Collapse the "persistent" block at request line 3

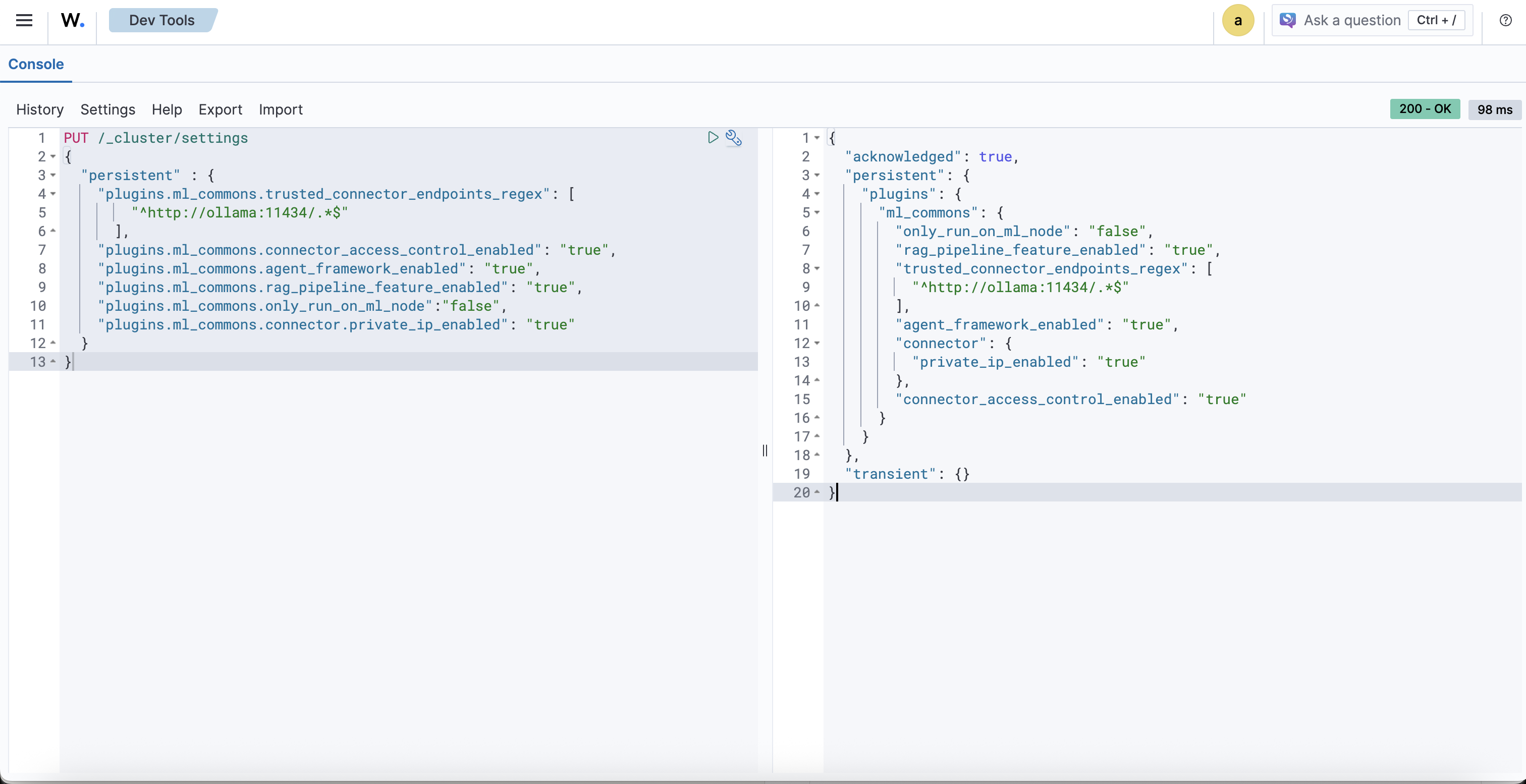[x=52, y=175]
